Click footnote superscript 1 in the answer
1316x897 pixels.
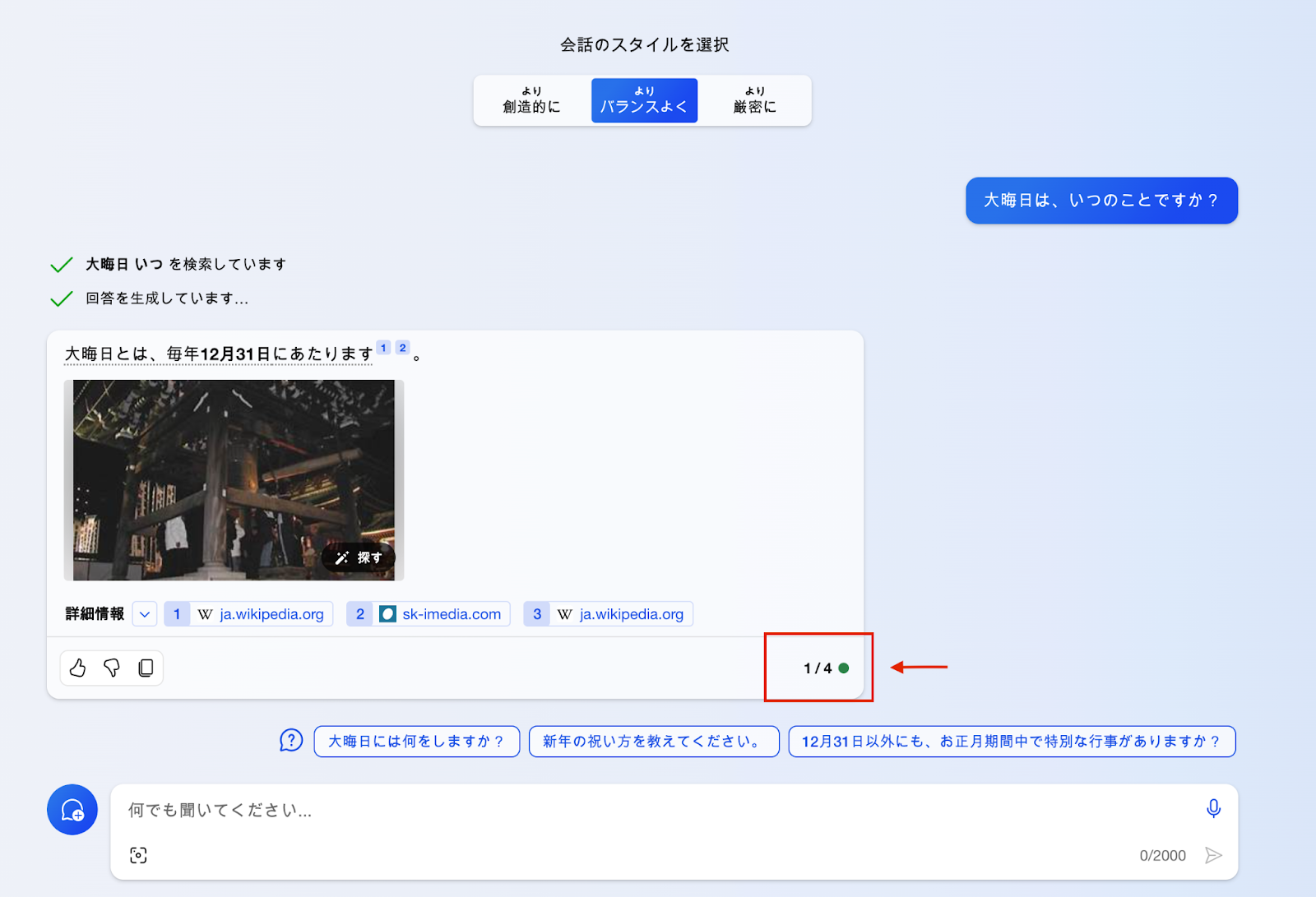[383, 348]
